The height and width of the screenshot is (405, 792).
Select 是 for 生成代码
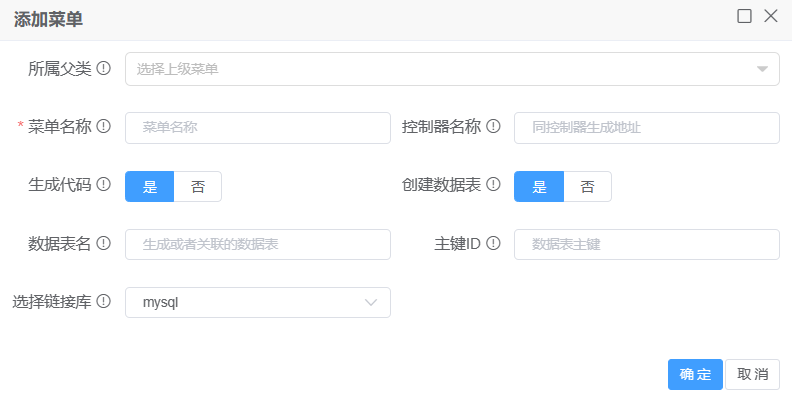tap(150, 187)
